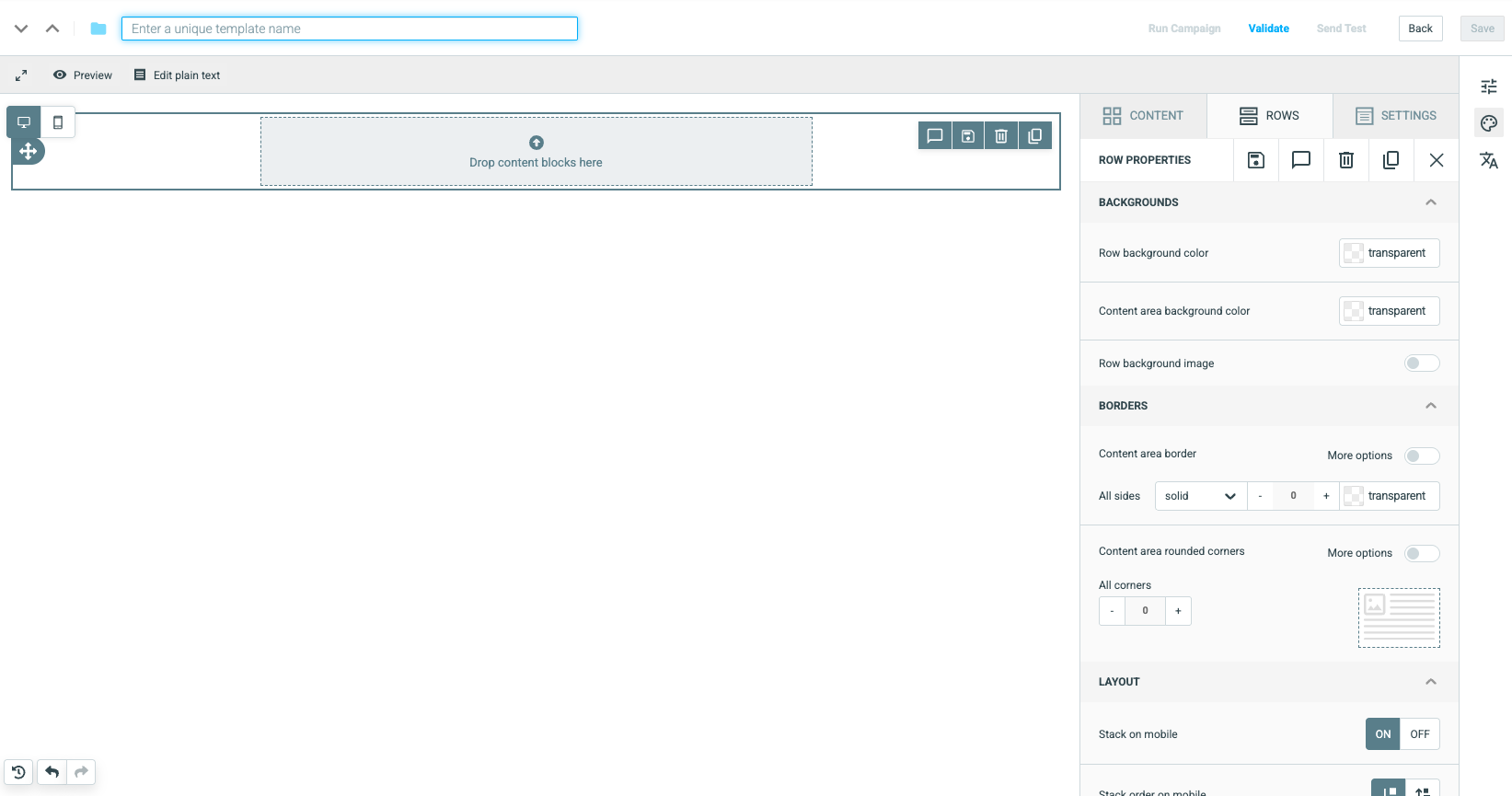The image size is (1512, 796).
Task: Save the row from the canvas row toolbar
Action: pos(968,136)
